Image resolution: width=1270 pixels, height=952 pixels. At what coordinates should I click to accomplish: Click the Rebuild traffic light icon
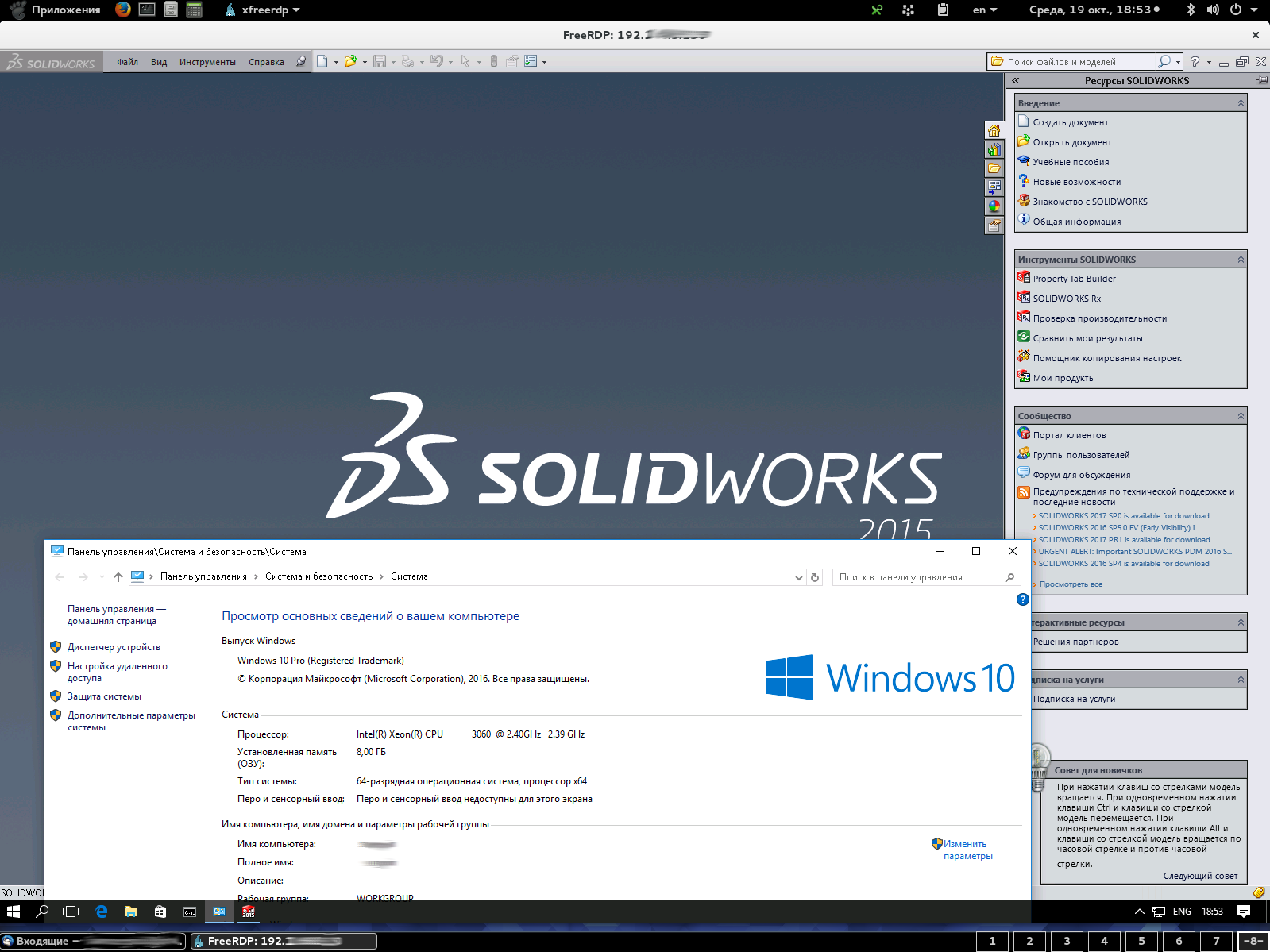click(494, 61)
